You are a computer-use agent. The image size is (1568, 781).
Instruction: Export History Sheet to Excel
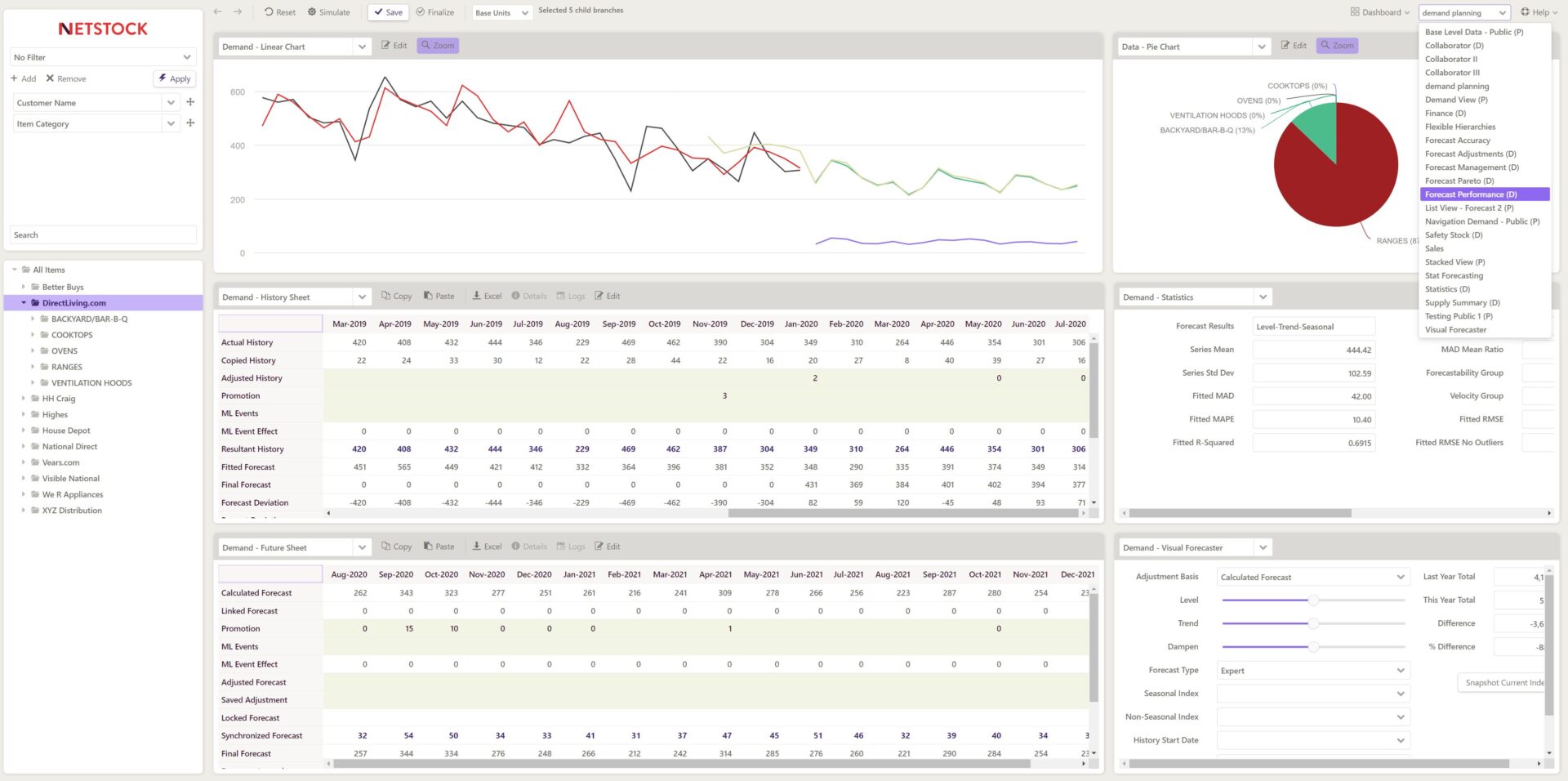click(487, 297)
